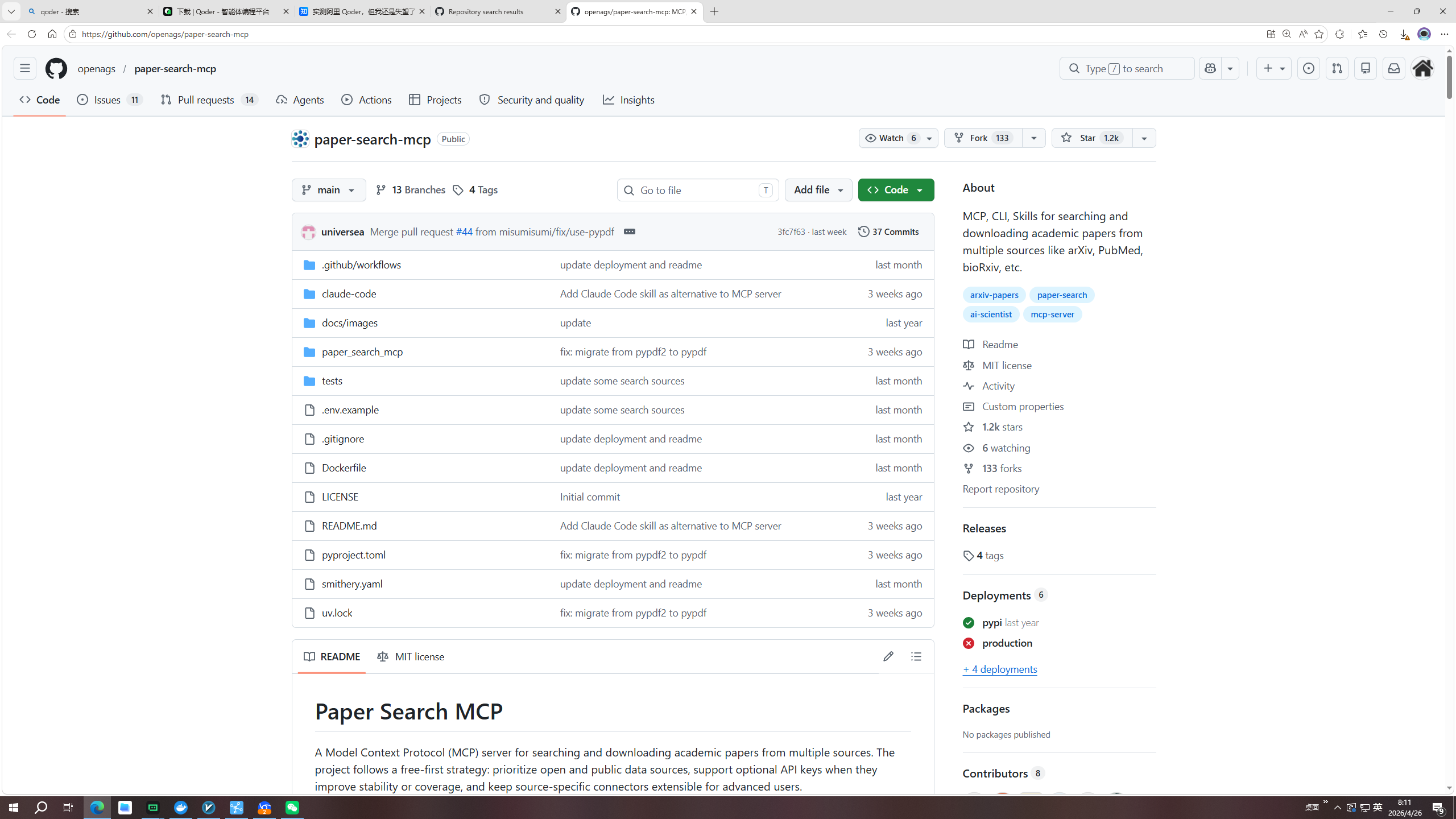Zoom the page using the address bar magnifier
Image resolution: width=1456 pixels, height=819 pixels.
1287,34
